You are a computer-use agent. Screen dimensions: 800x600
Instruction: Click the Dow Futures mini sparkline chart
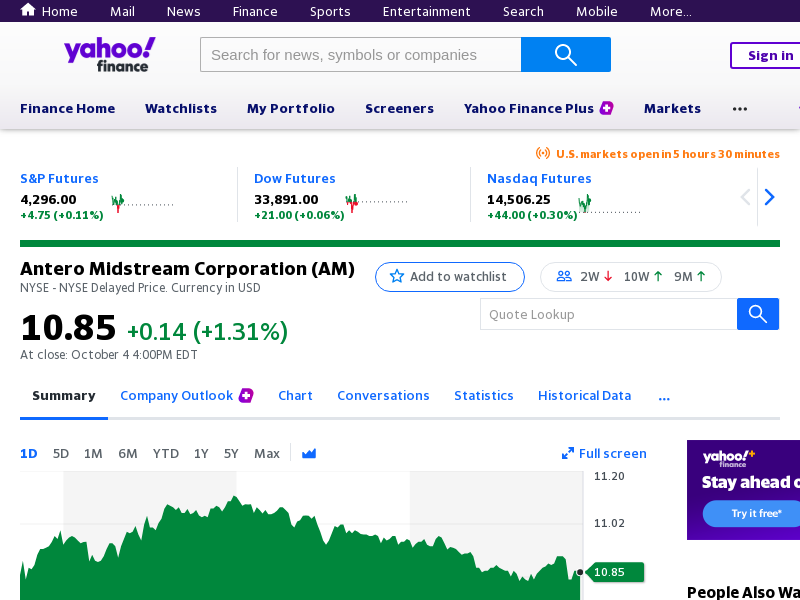click(376, 203)
